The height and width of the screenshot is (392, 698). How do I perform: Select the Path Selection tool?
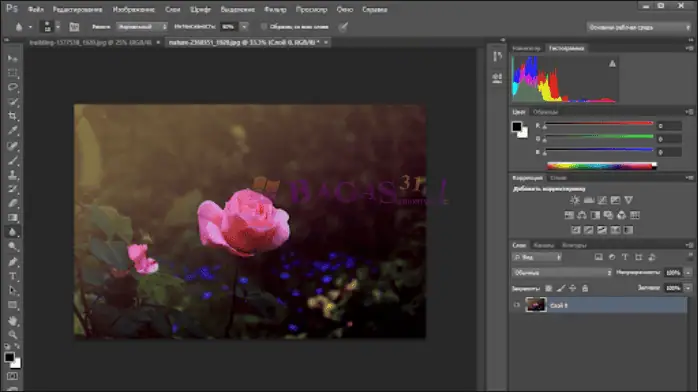pos(12,291)
